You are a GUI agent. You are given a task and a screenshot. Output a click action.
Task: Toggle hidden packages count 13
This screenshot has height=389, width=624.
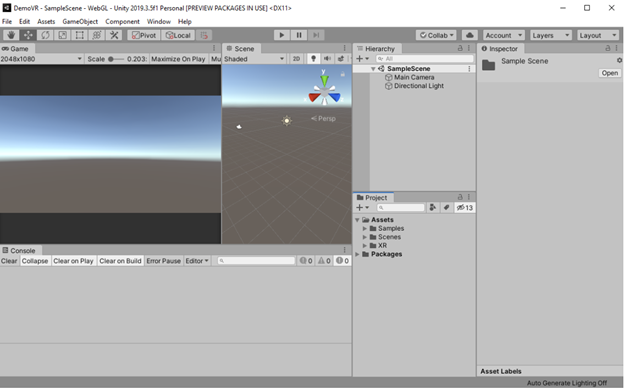tap(464, 207)
